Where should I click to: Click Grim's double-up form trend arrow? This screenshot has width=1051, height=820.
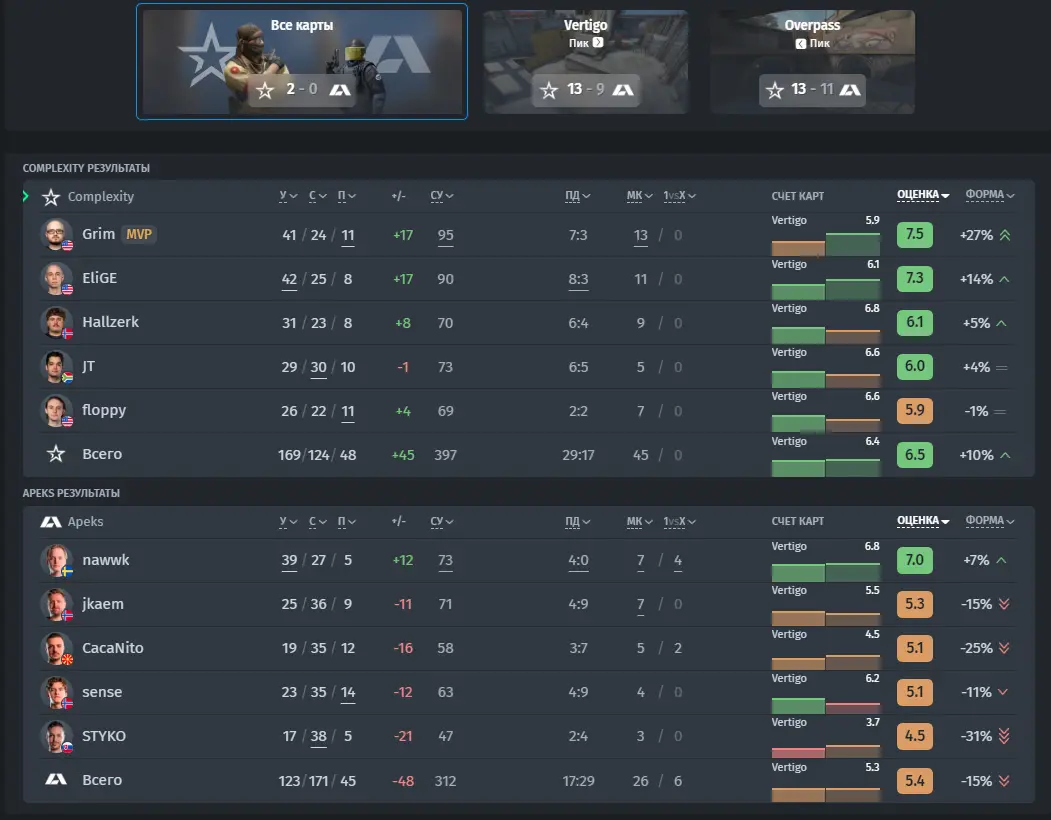(x=1005, y=235)
